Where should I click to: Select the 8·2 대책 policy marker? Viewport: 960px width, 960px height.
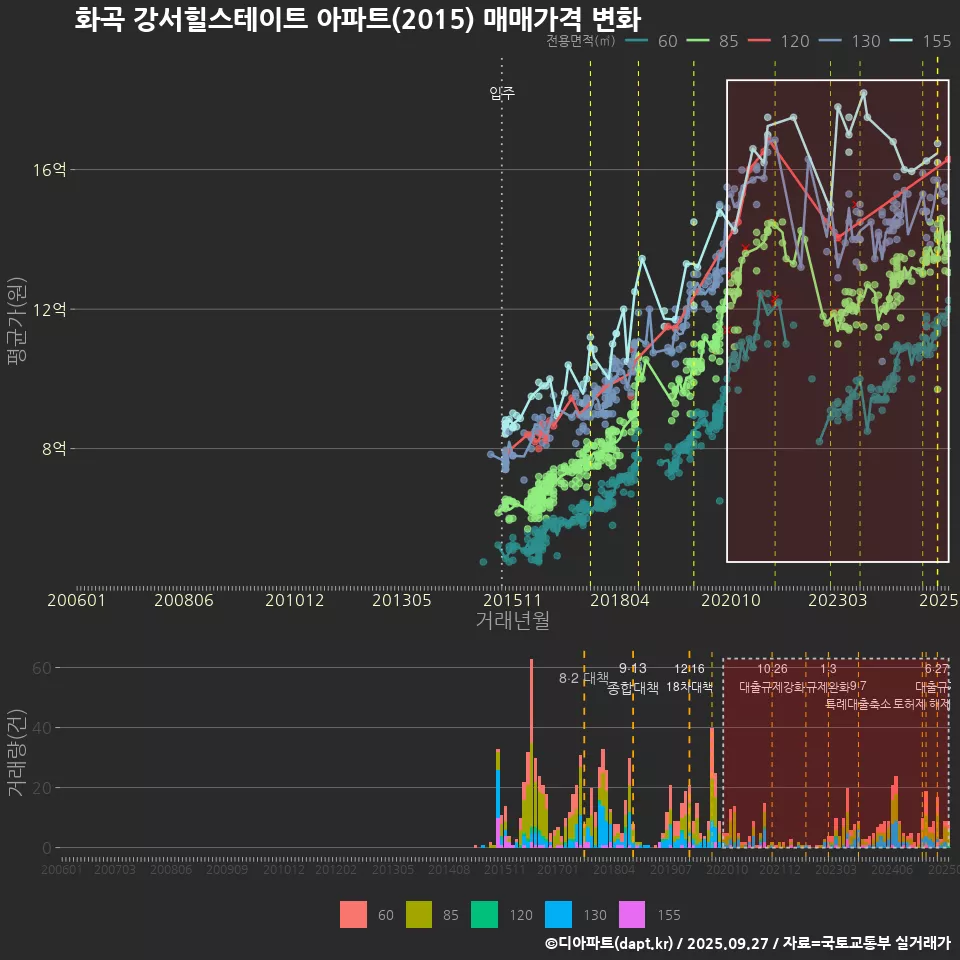(x=583, y=678)
